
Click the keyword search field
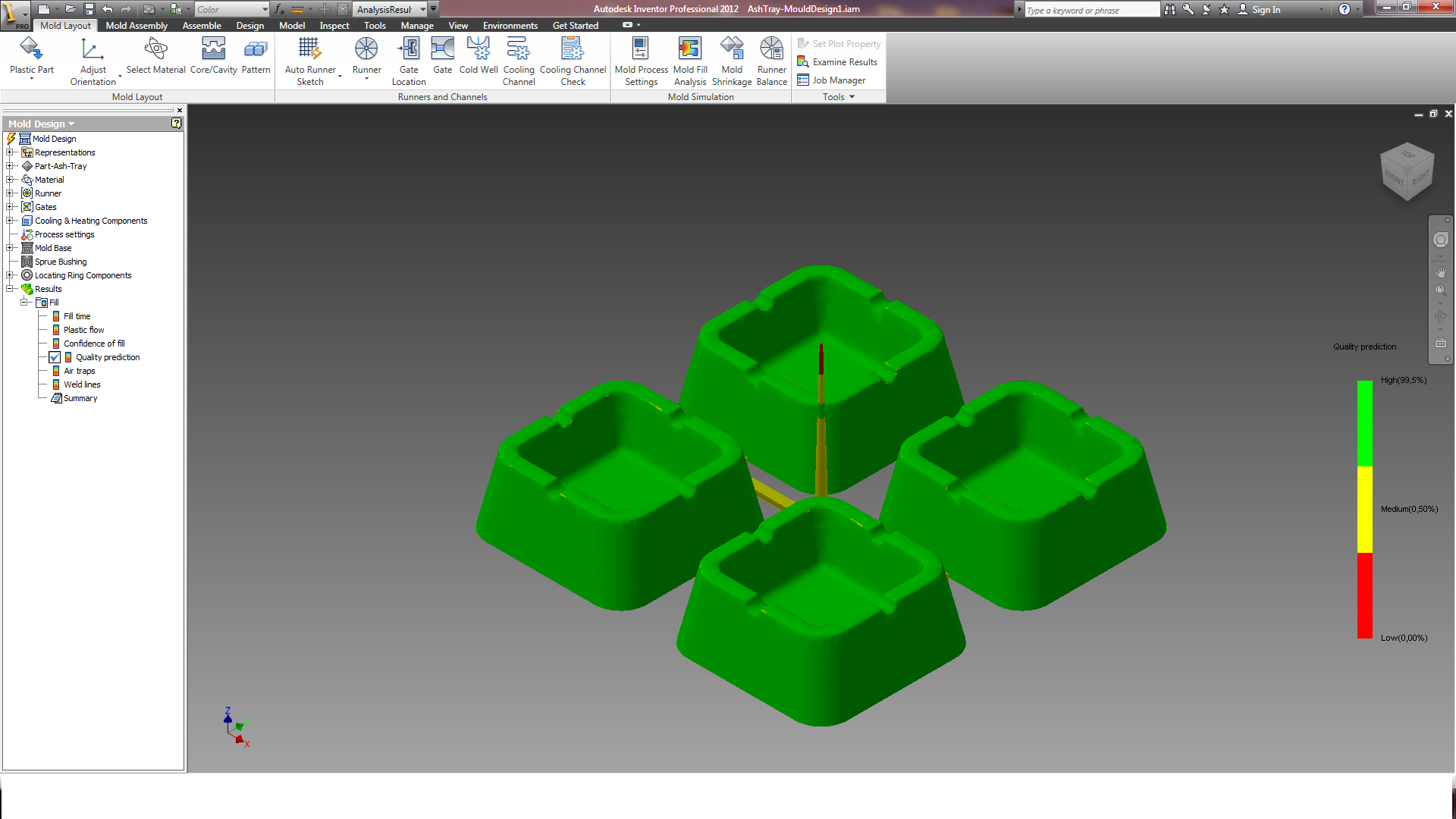point(1092,10)
